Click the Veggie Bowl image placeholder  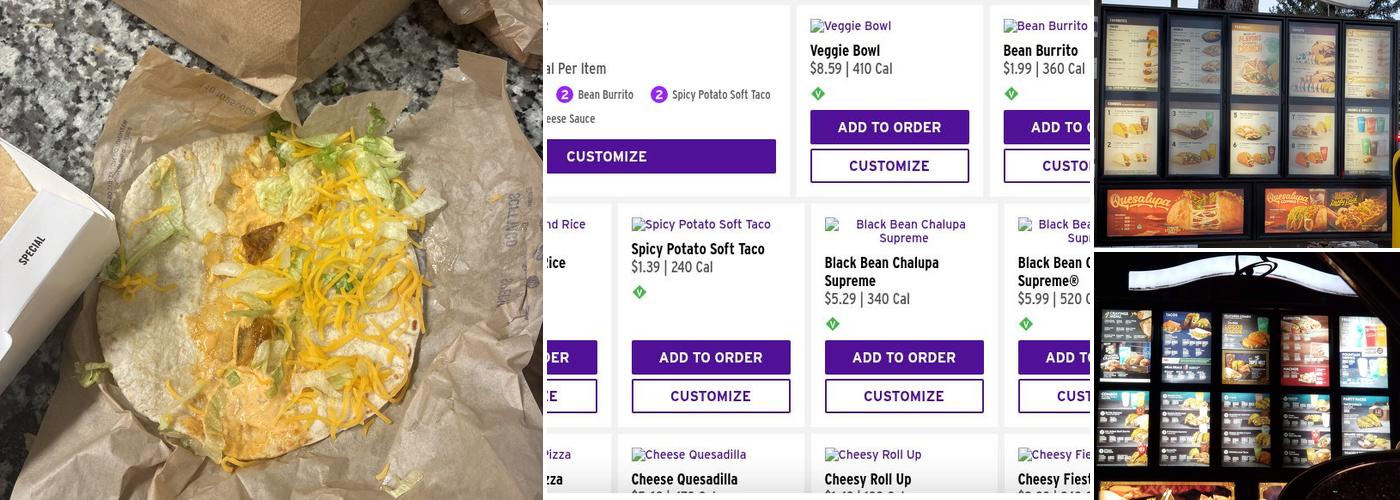[850, 26]
